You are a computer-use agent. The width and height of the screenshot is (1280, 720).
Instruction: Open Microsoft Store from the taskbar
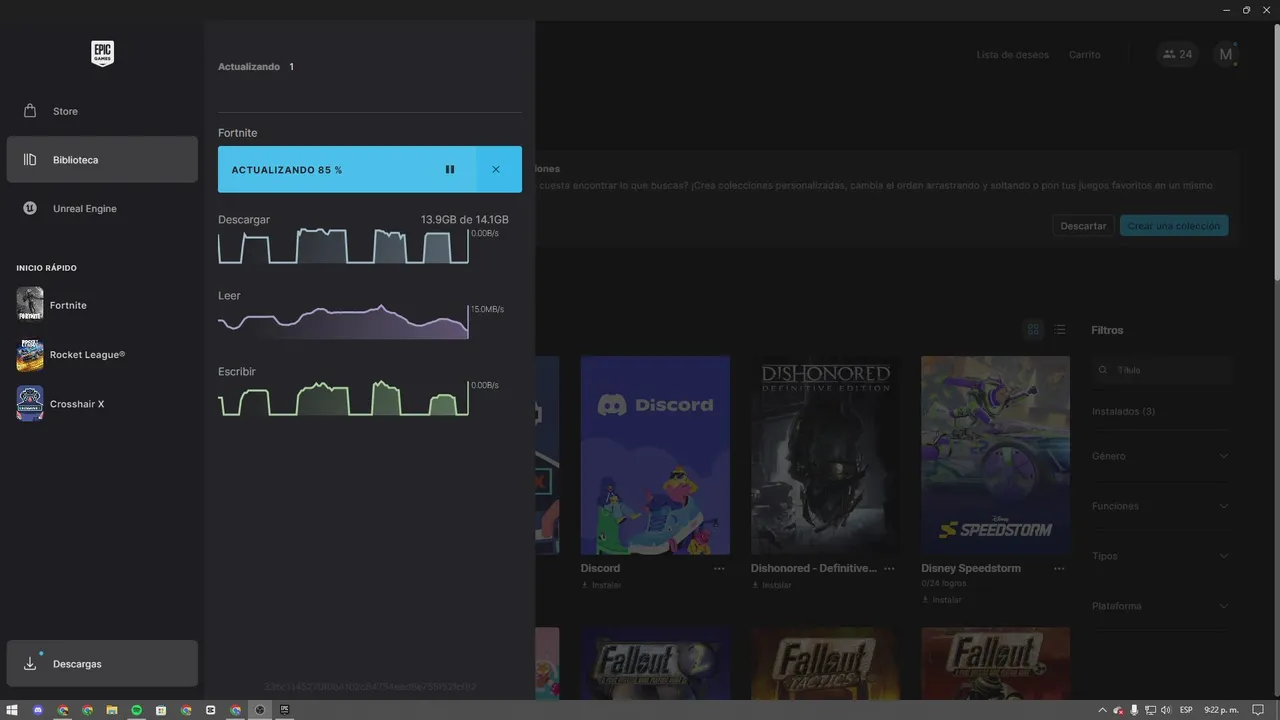(x=161, y=710)
